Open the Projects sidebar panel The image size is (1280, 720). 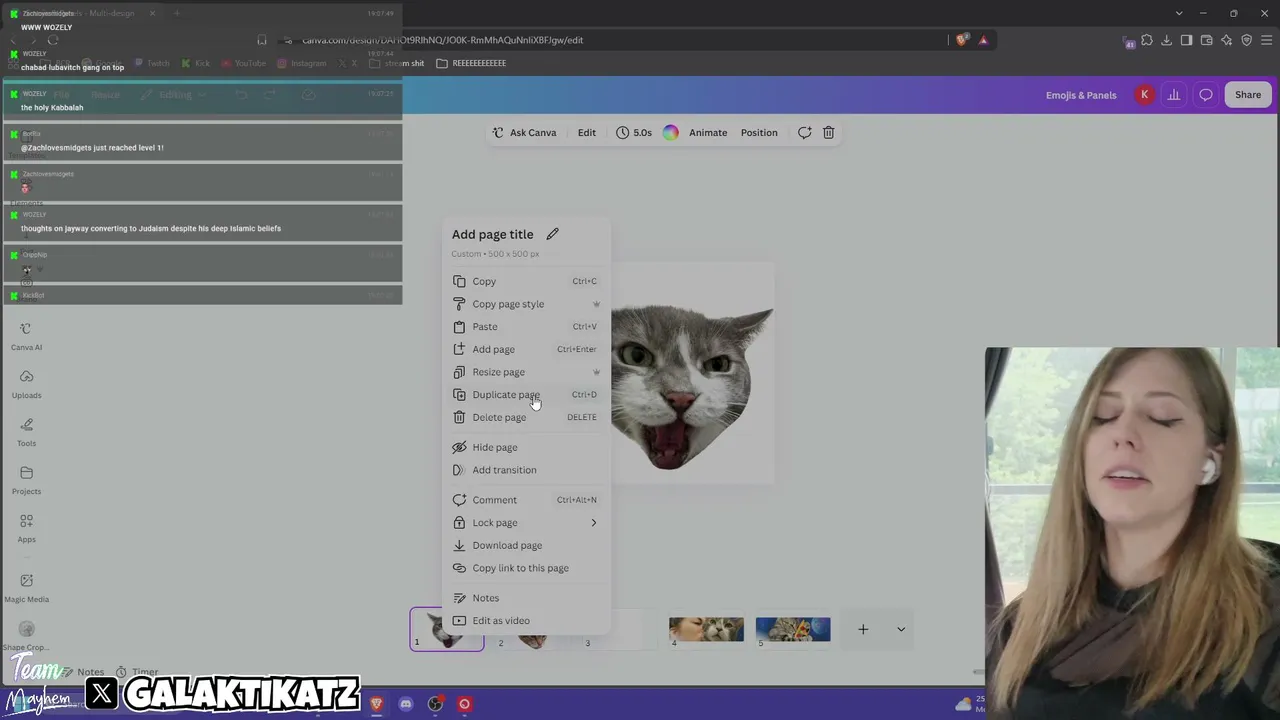tap(26, 481)
